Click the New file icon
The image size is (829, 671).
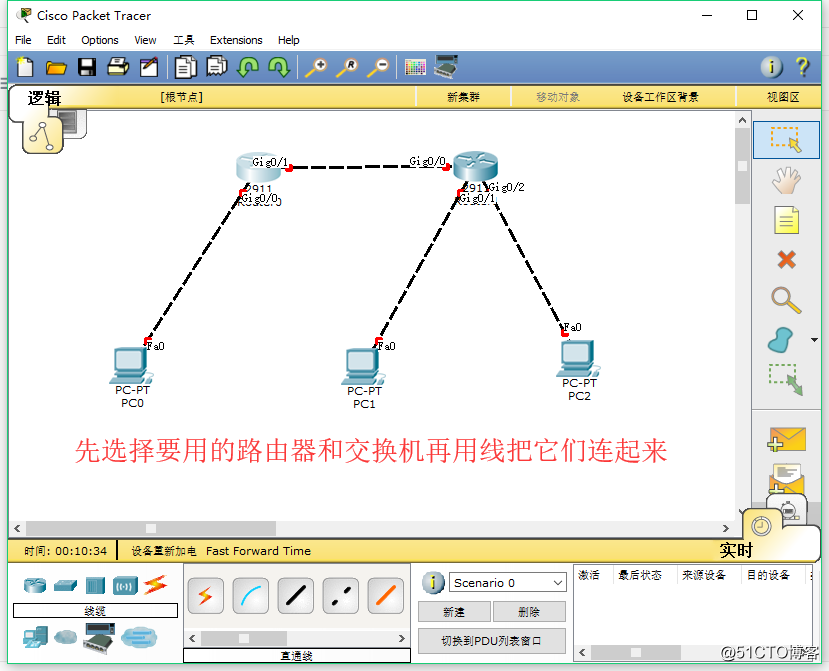[x=25, y=67]
